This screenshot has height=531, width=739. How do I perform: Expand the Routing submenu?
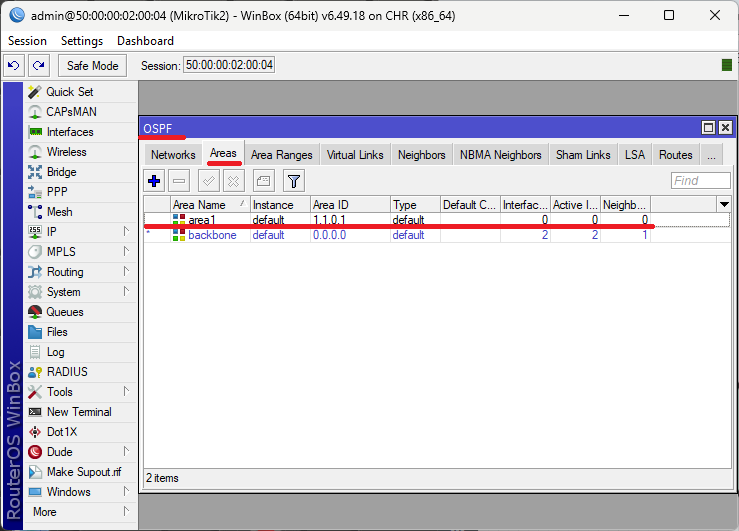[65, 272]
